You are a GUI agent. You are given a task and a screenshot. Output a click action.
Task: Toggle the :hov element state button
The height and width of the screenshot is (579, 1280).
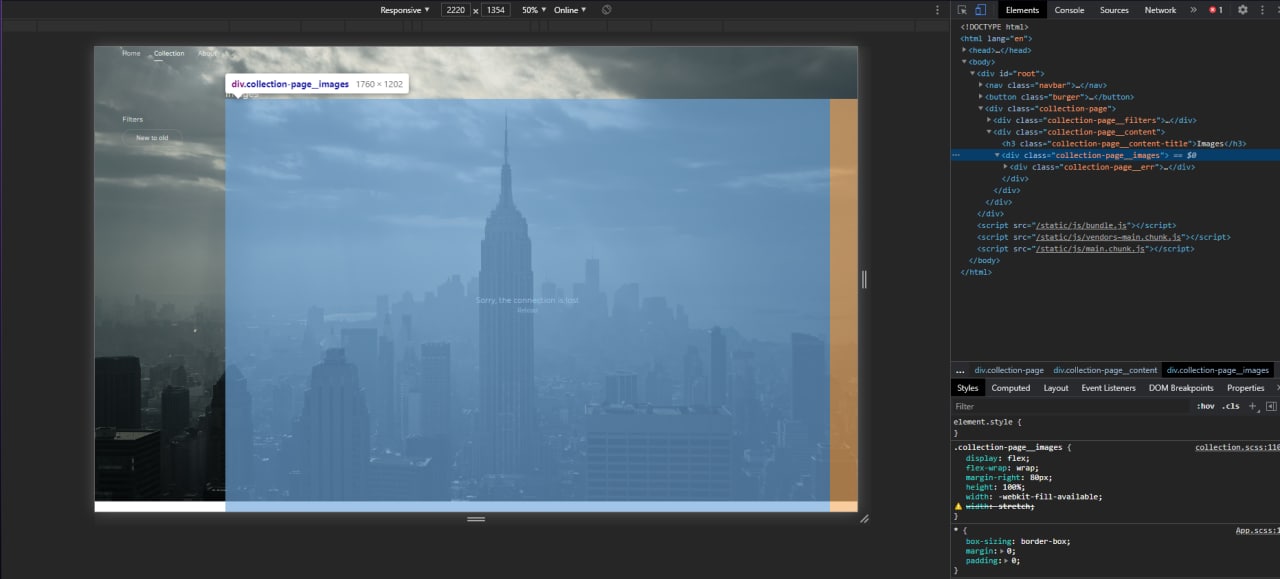[1205, 406]
